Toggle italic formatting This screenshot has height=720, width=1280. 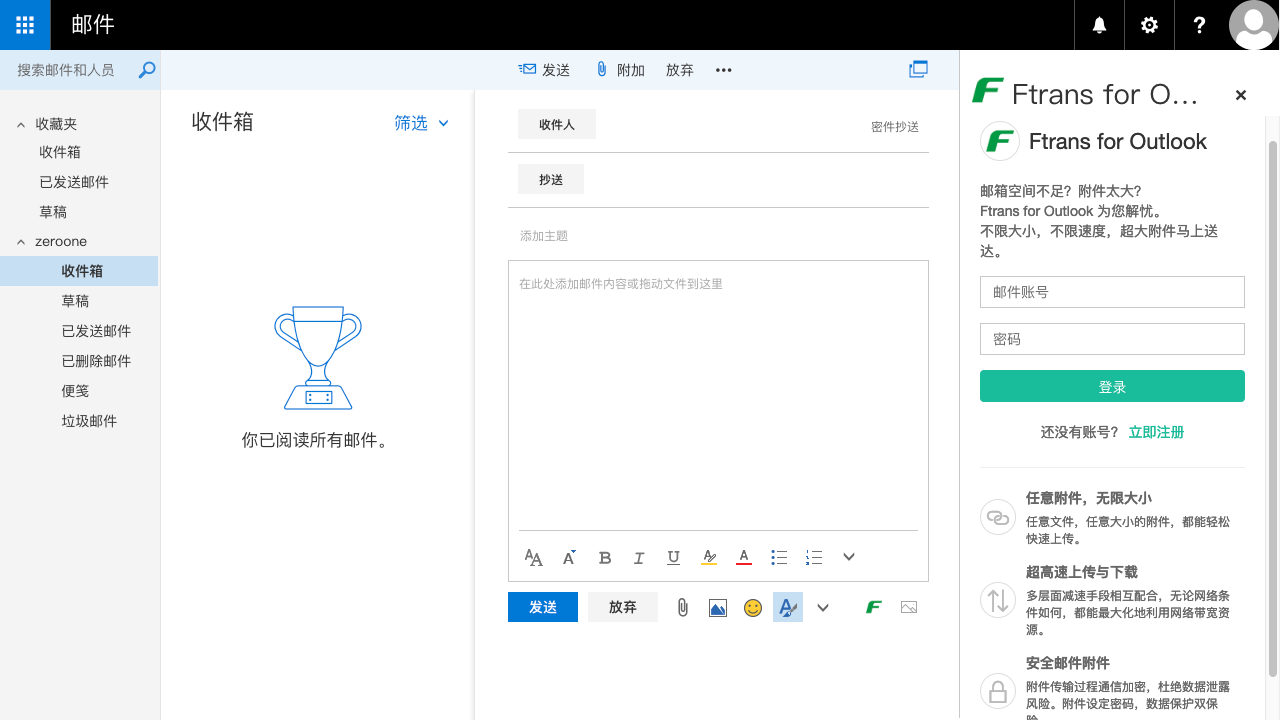(639, 557)
